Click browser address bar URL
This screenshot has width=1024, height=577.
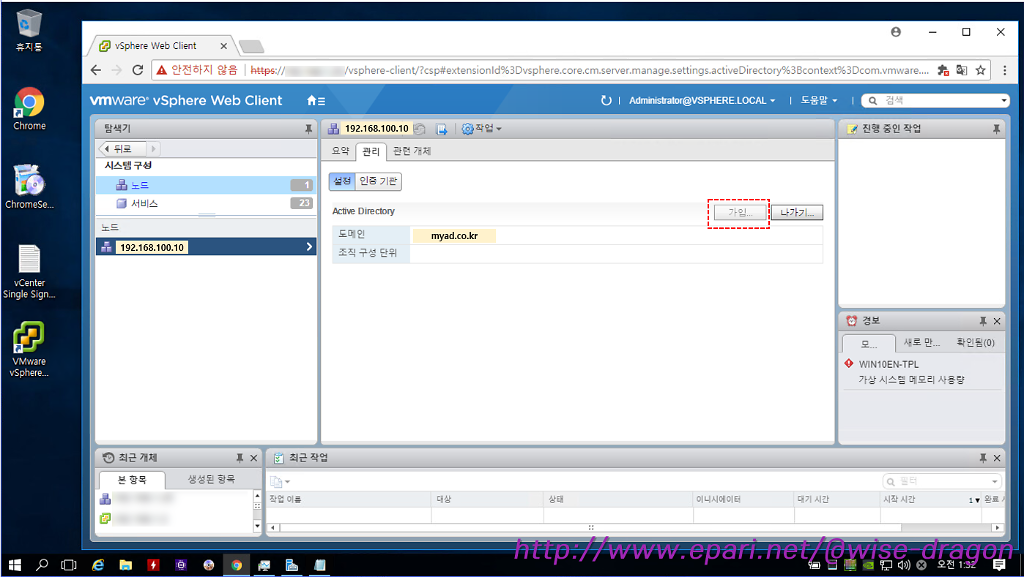[589, 70]
